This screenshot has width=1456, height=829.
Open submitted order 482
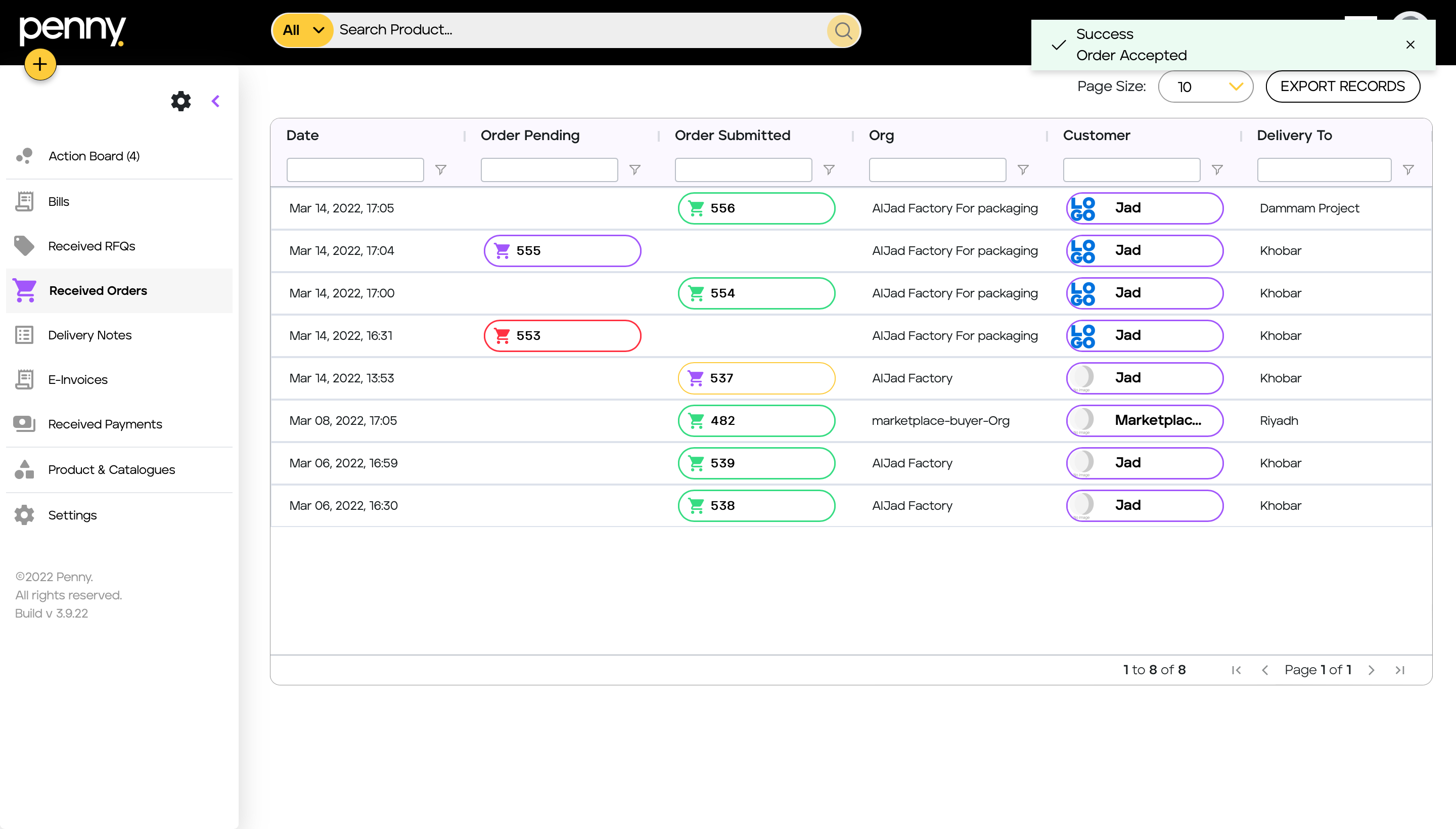[756, 421]
